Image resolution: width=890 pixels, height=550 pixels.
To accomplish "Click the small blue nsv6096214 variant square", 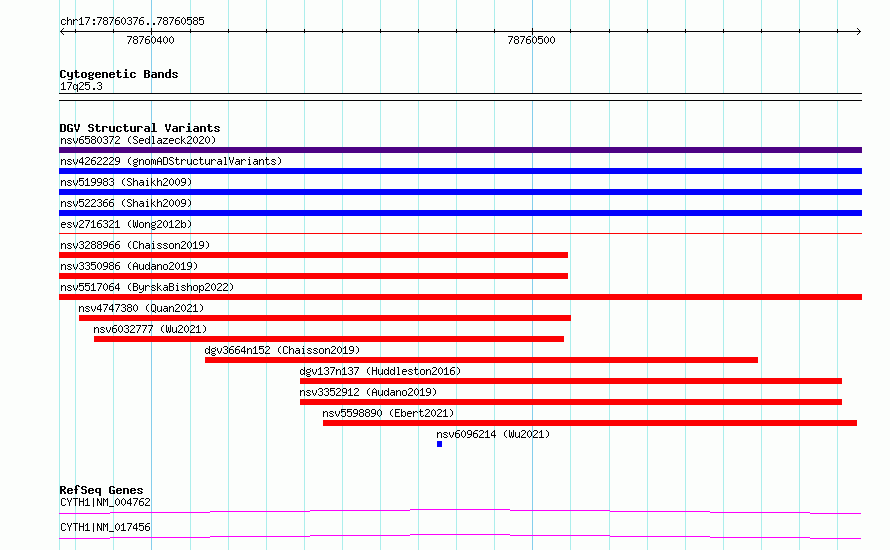I will pos(439,444).
